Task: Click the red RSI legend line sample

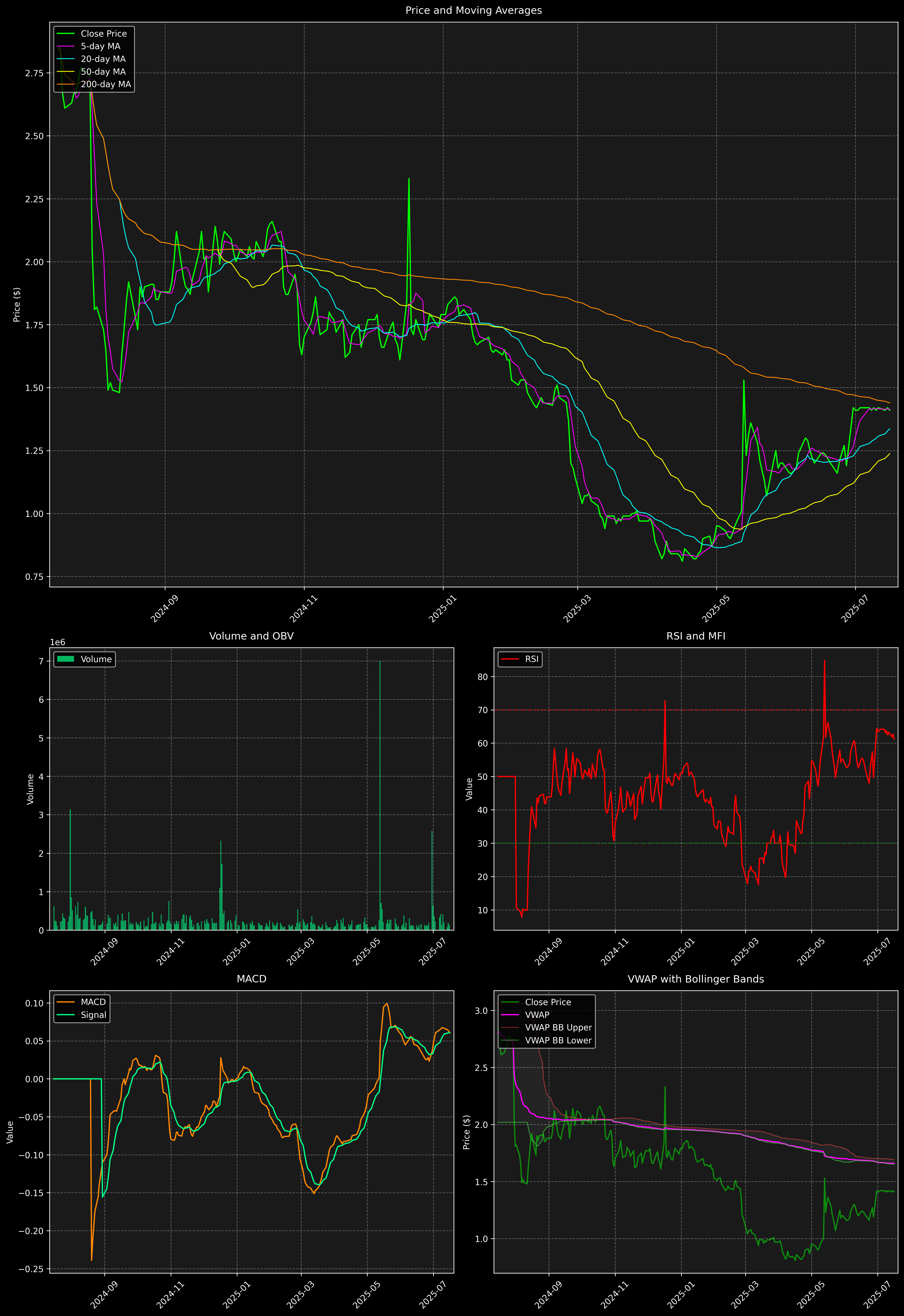Action: (510, 659)
